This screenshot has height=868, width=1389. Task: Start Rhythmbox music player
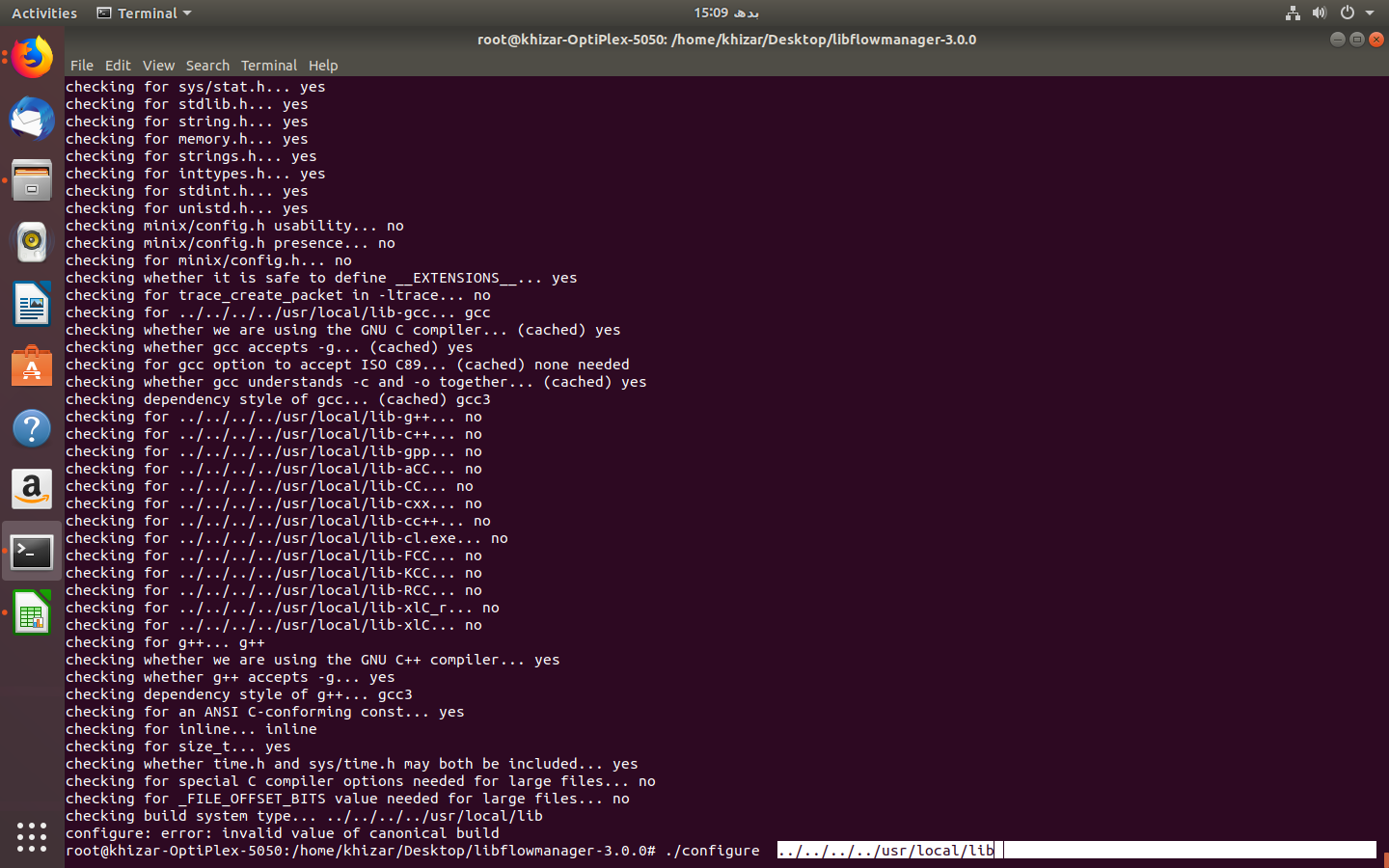coord(32,242)
